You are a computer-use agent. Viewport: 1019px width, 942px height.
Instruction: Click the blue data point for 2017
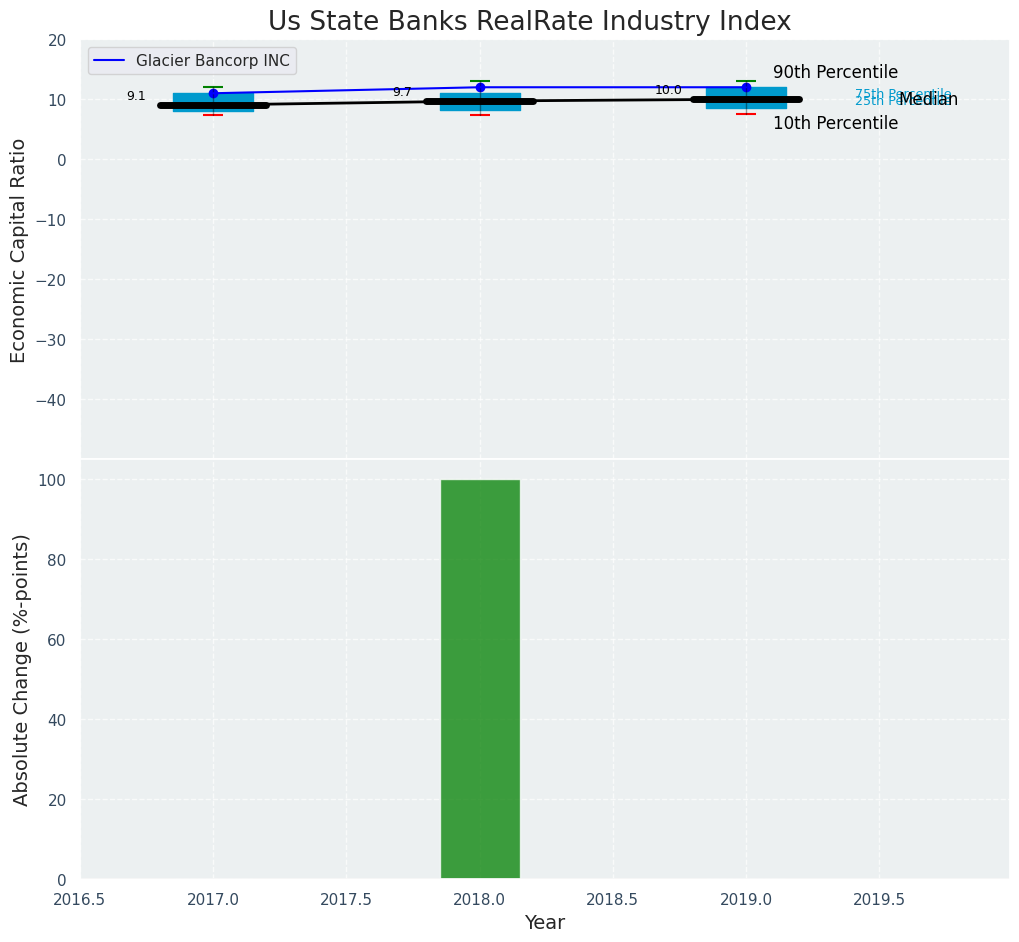pos(213,93)
